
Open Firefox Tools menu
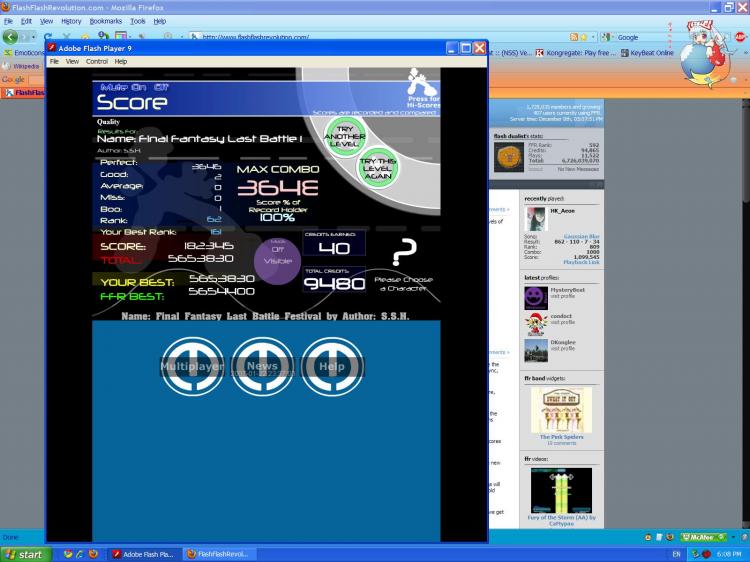tap(138, 21)
